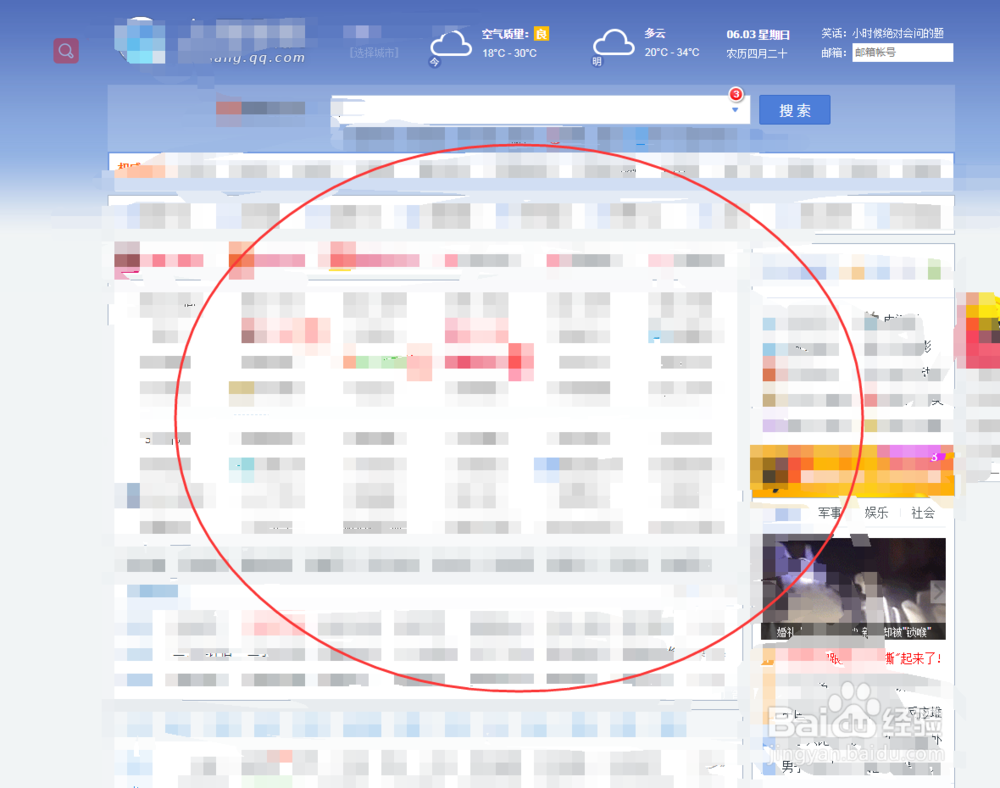
Task: Switch to the 娱乐 news tab
Action: click(876, 513)
